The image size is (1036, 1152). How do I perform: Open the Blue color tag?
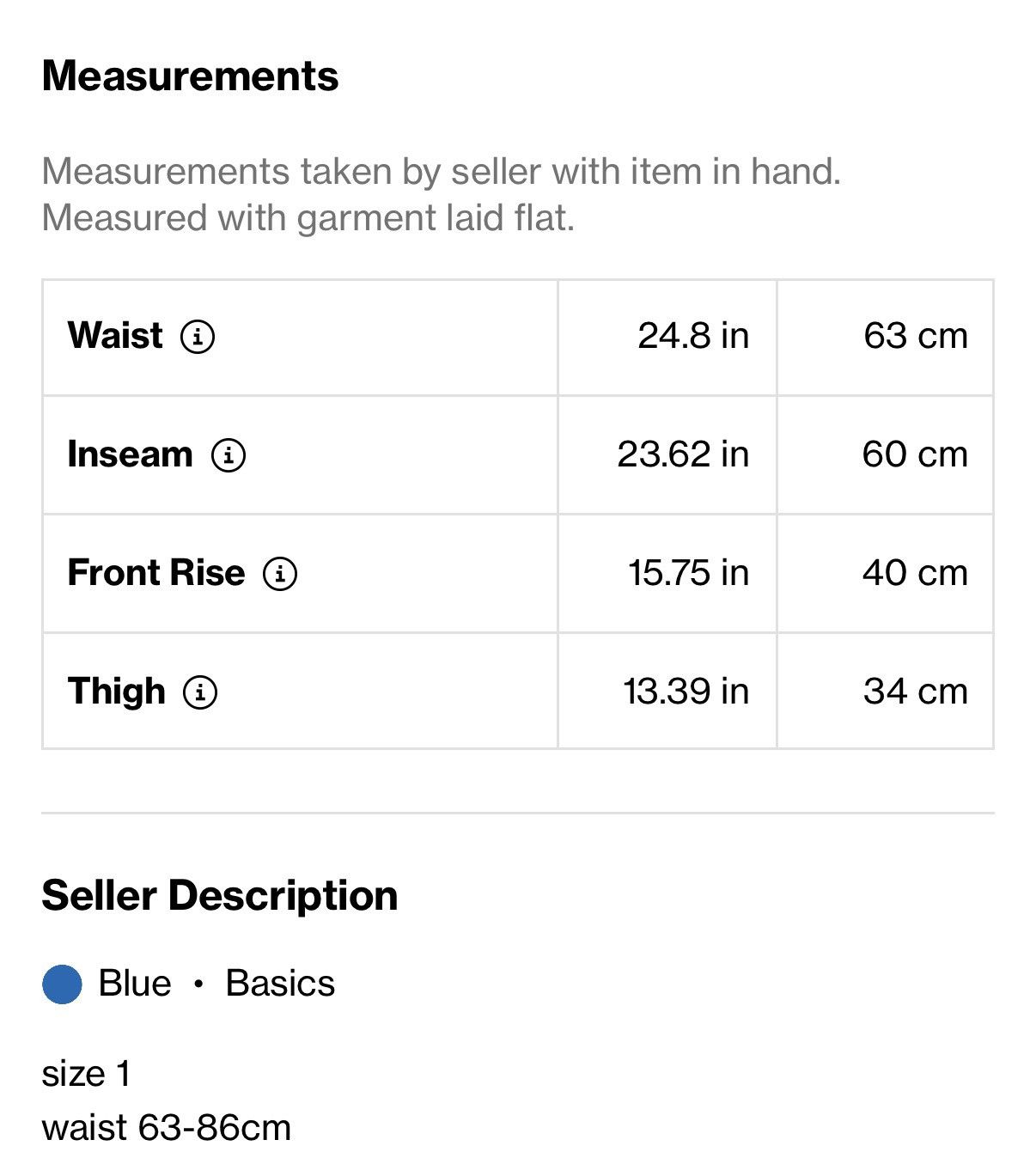tap(135, 984)
